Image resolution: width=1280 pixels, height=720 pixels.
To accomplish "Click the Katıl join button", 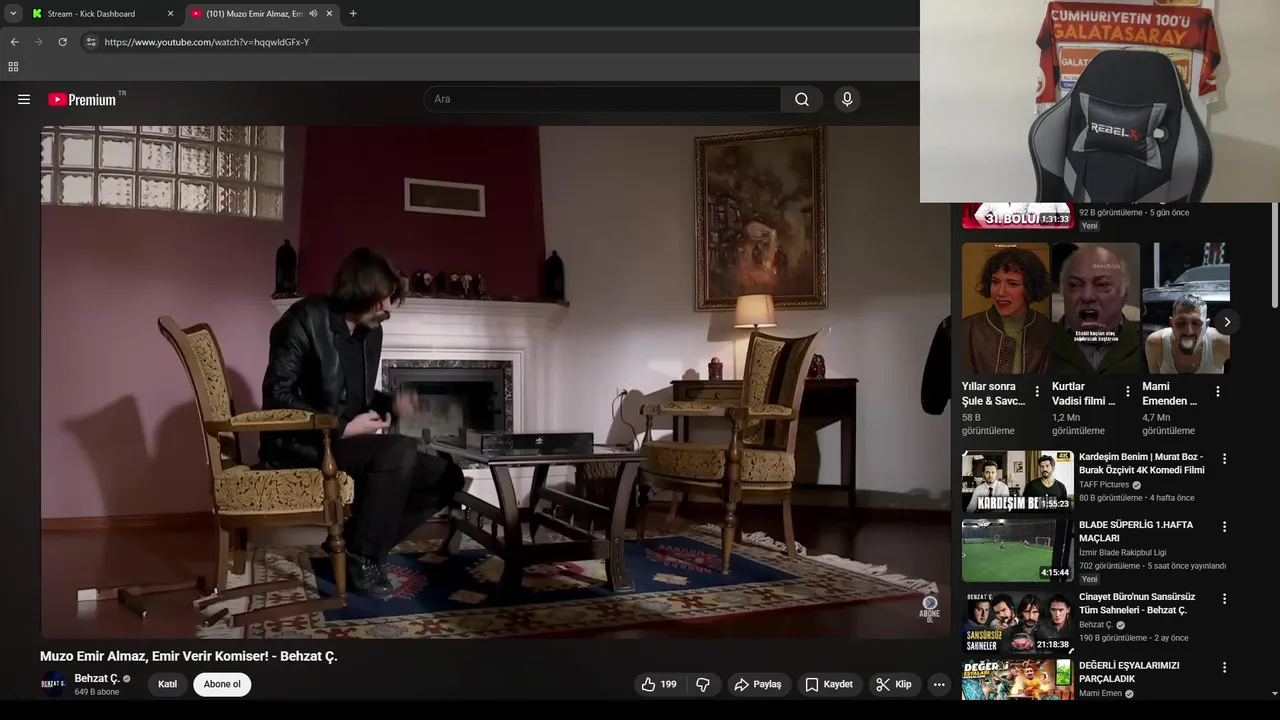I will (167, 684).
